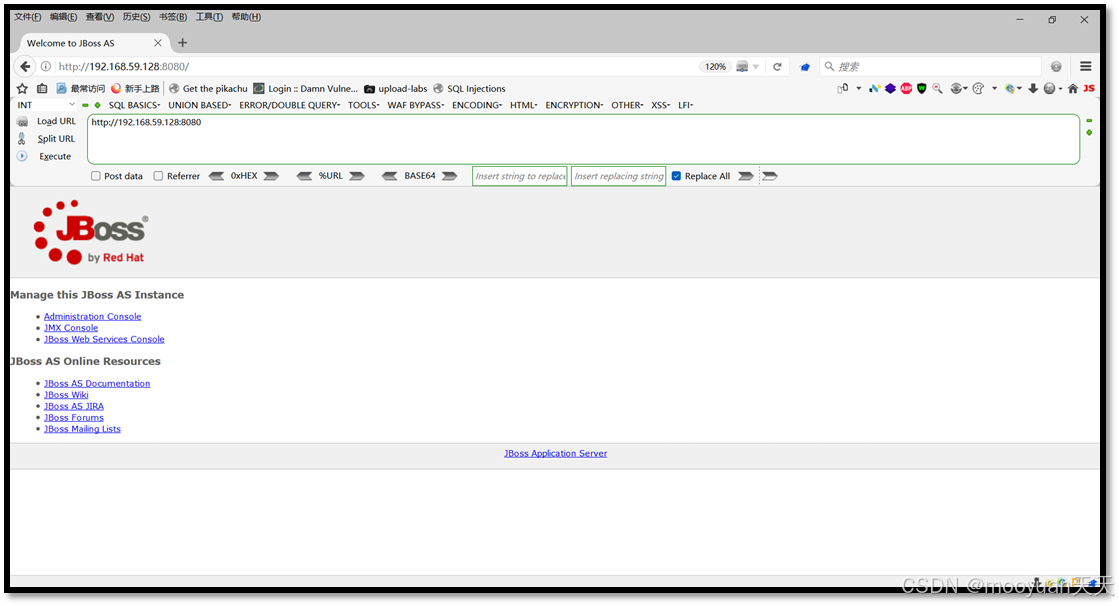
Task: Expand the UNION BASED menu
Action: (x=200, y=105)
